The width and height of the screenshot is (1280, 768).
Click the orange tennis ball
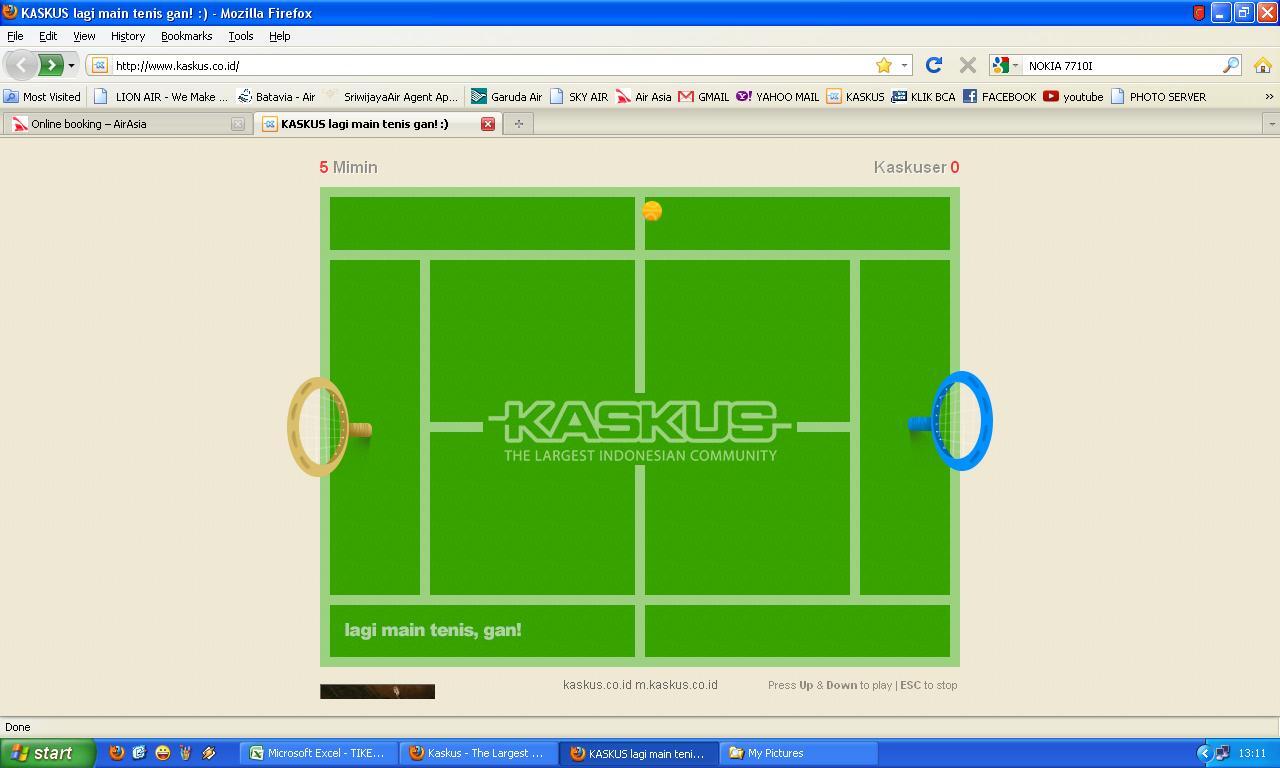652,211
